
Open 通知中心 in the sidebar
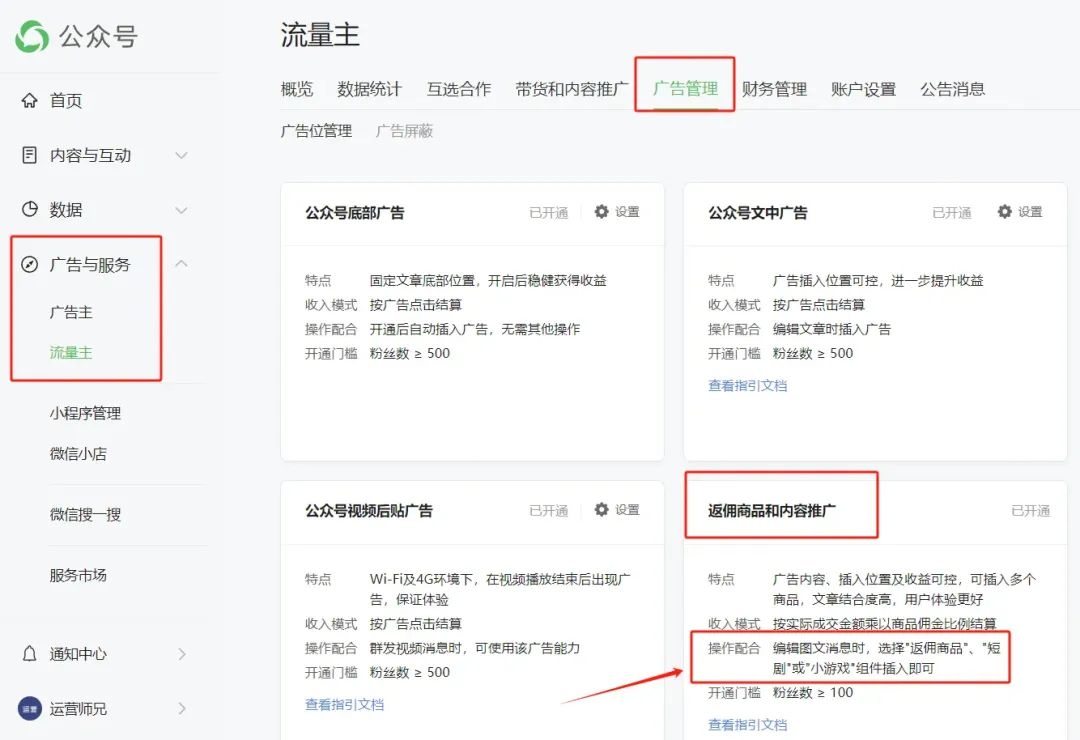coord(78,653)
